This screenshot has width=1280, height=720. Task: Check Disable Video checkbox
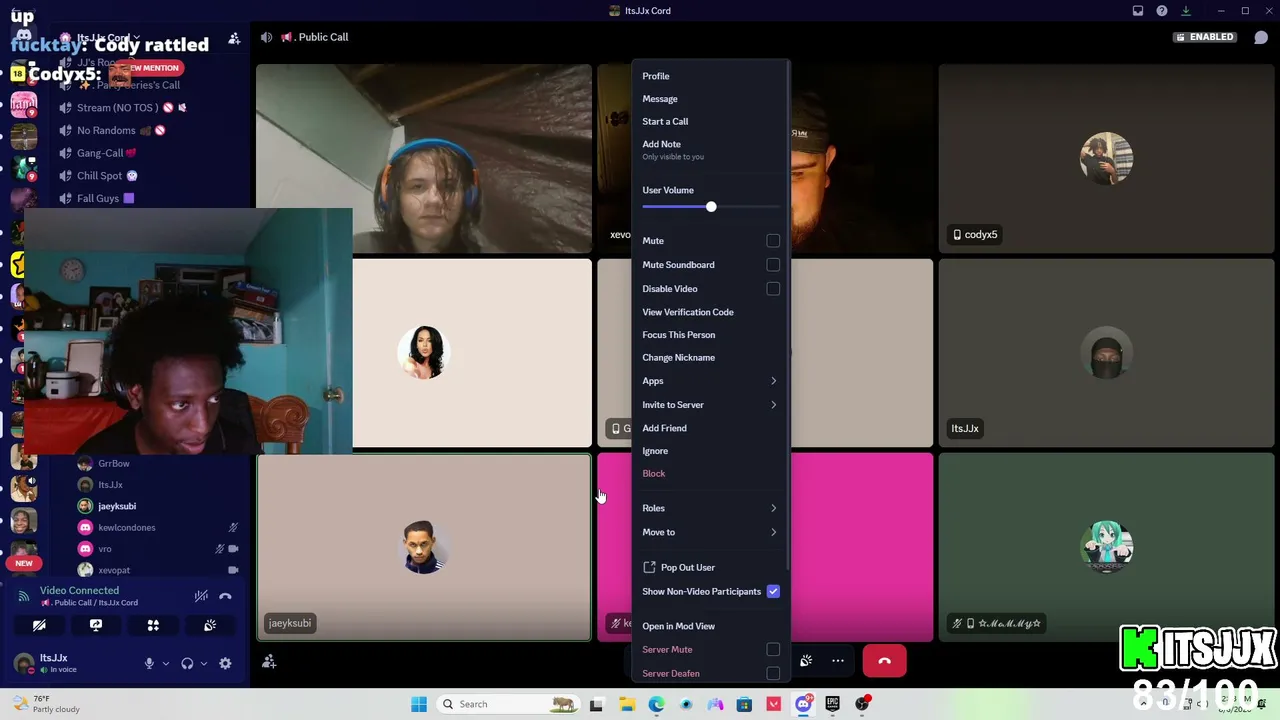(x=773, y=289)
